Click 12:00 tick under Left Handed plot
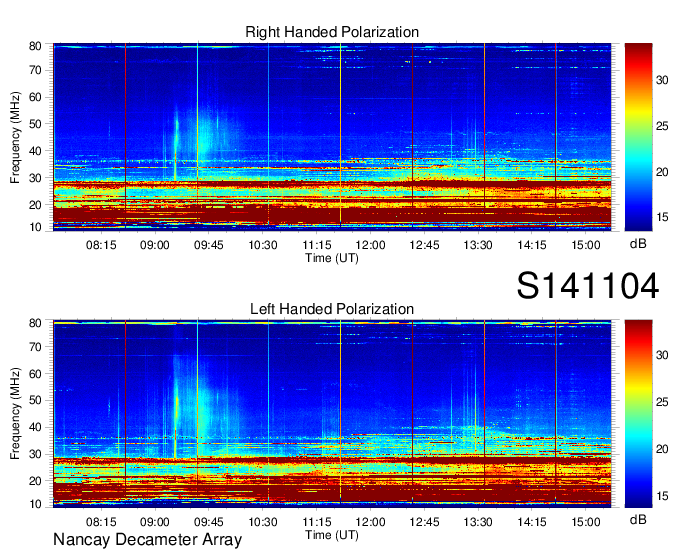 coord(370,522)
